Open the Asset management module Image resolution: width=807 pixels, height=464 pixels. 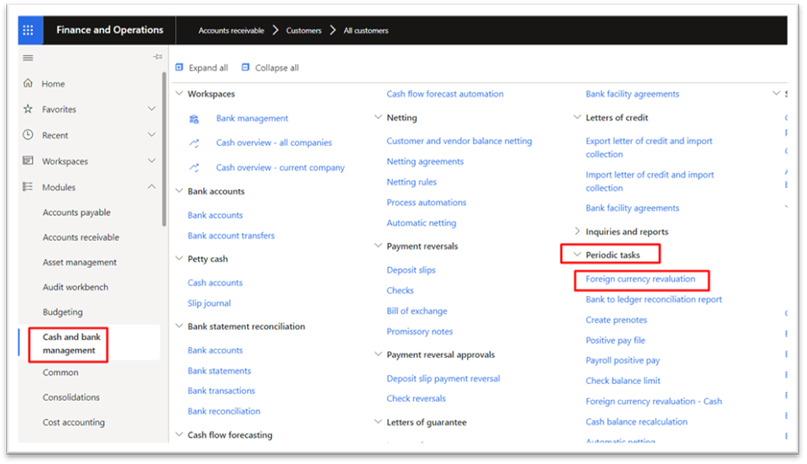coord(79,262)
